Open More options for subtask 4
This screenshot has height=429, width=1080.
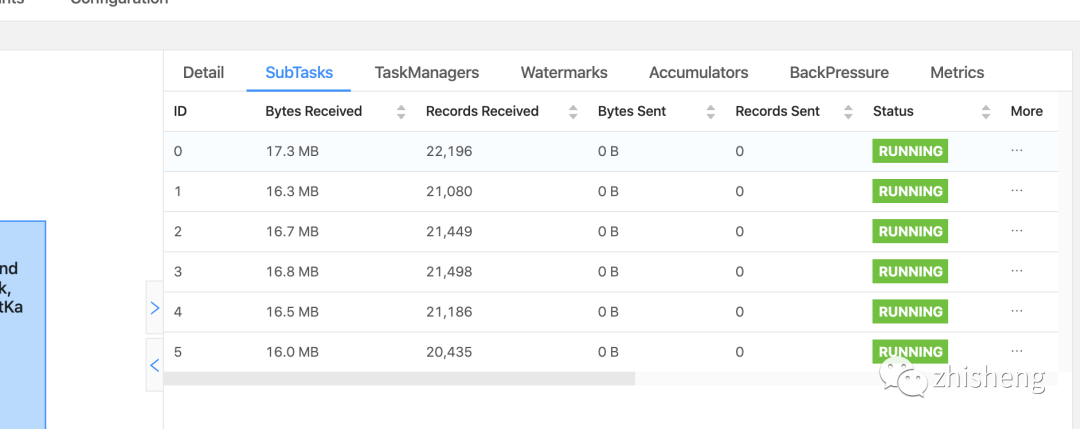click(x=1017, y=311)
